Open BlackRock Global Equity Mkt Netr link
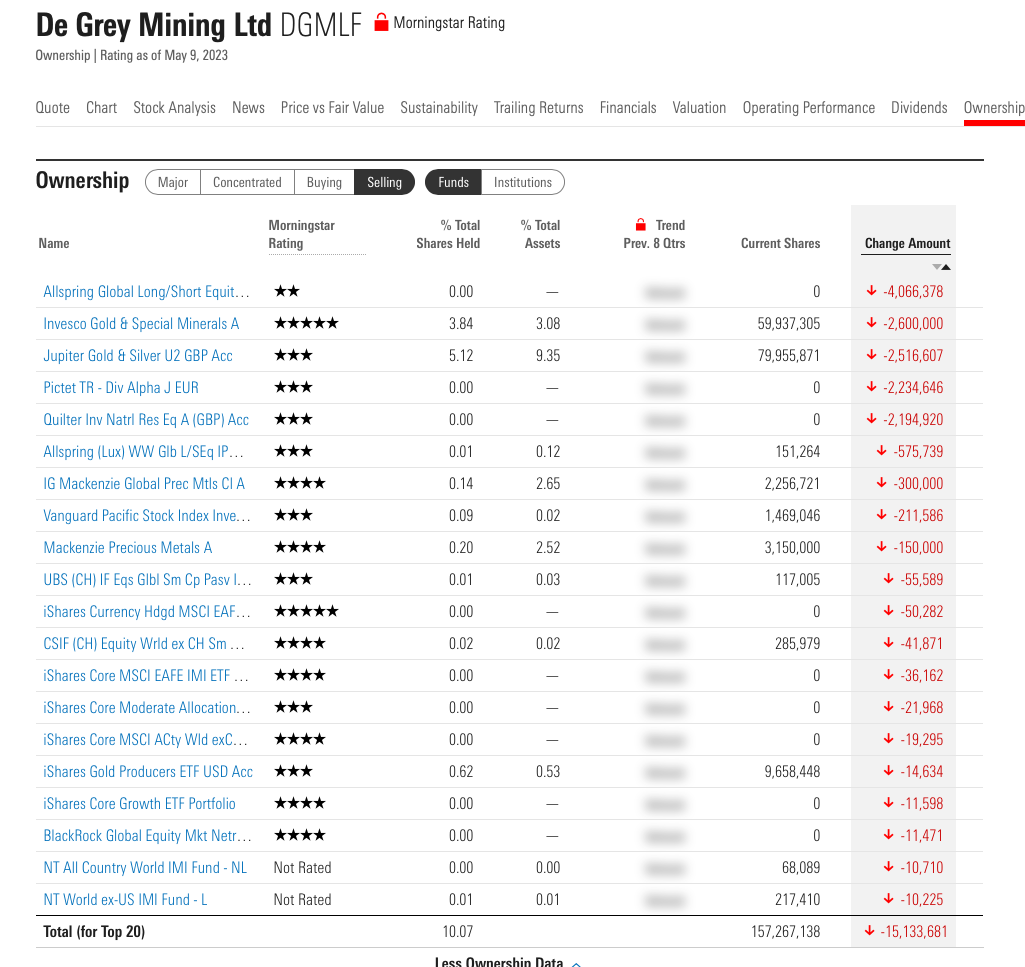The image size is (1025, 967). (147, 836)
